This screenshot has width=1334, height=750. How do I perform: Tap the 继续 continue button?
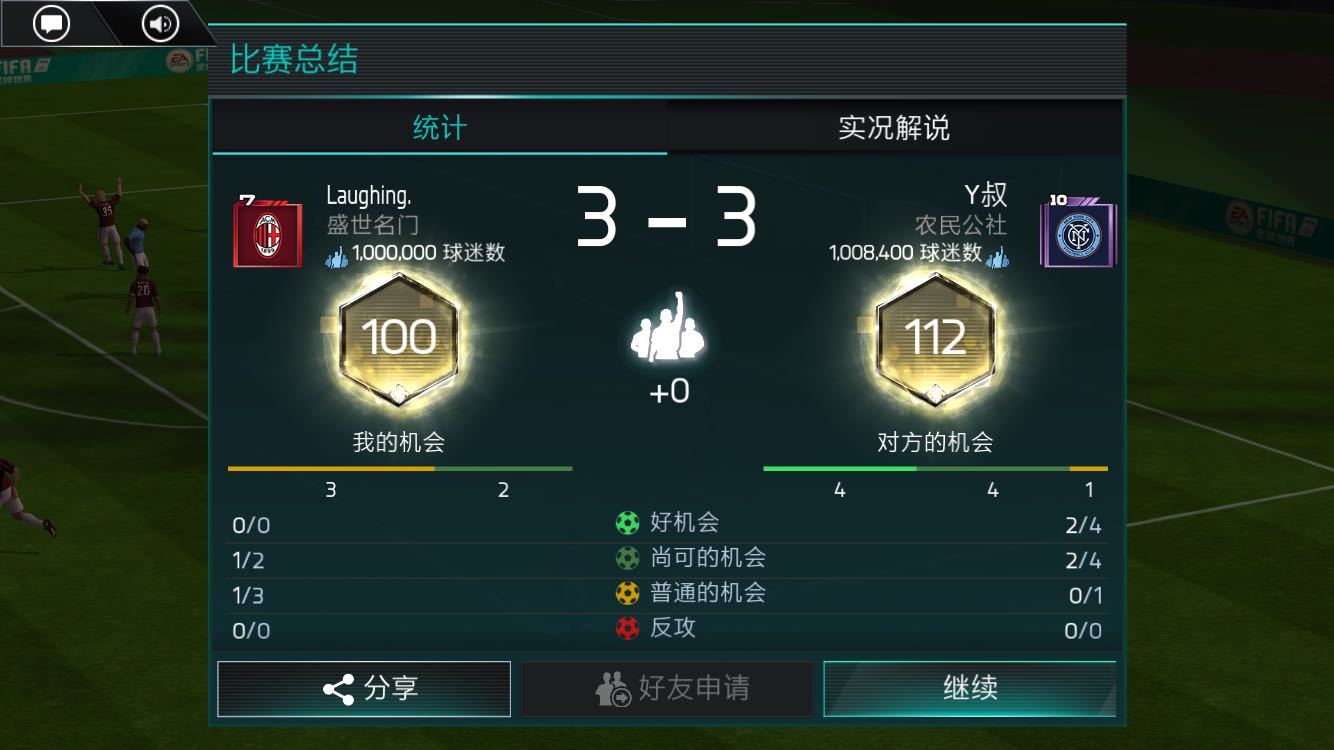pyautogui.click(x=970, y=689)
